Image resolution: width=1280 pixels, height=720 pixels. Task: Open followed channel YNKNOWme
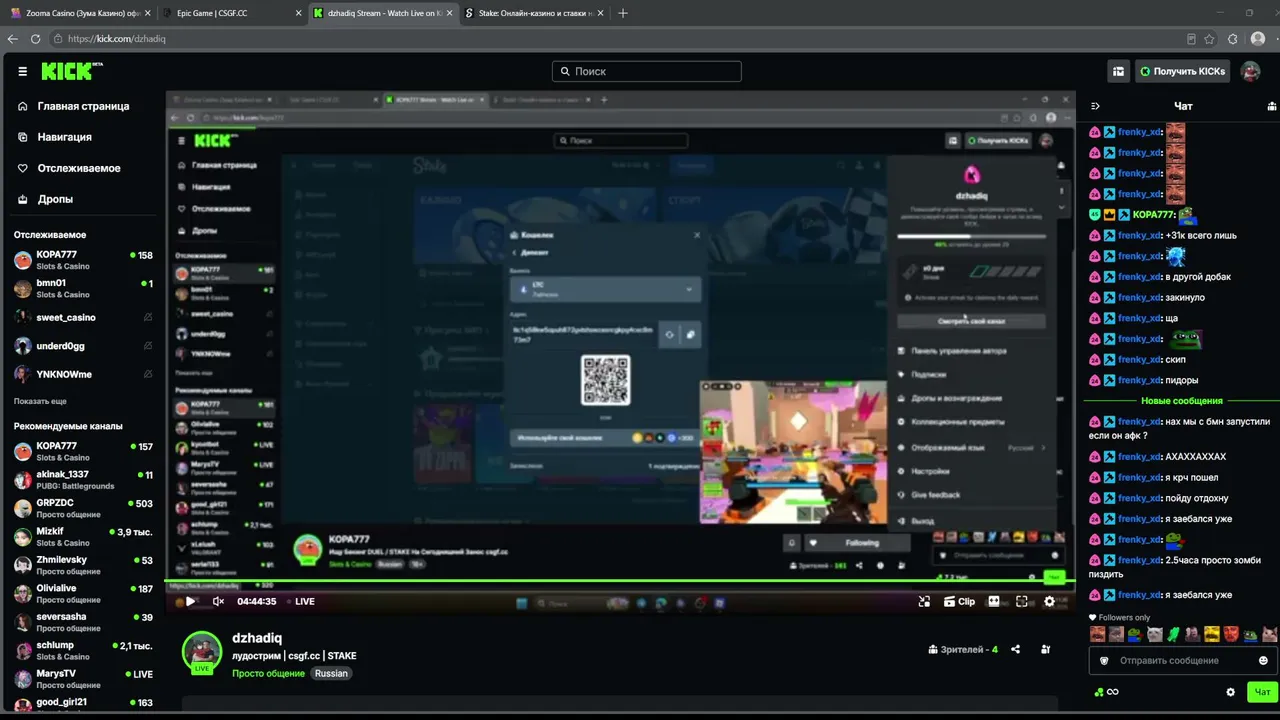[82, 374]
